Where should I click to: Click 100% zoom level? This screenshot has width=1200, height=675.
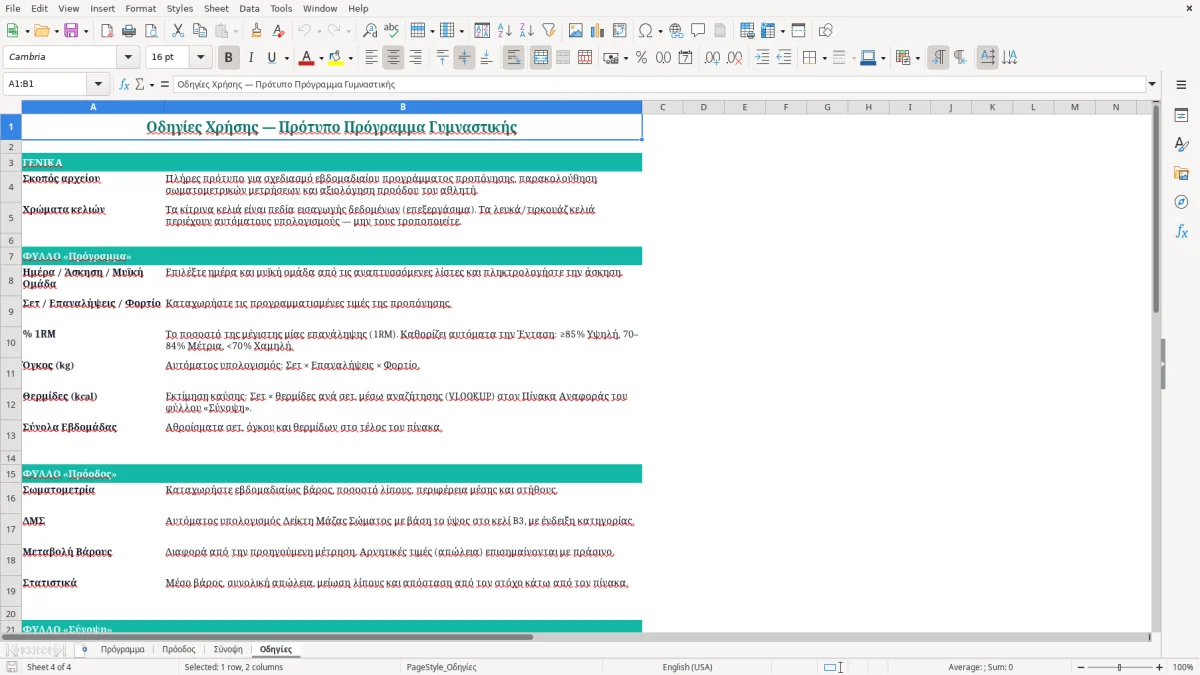(x=1183, y=667)
